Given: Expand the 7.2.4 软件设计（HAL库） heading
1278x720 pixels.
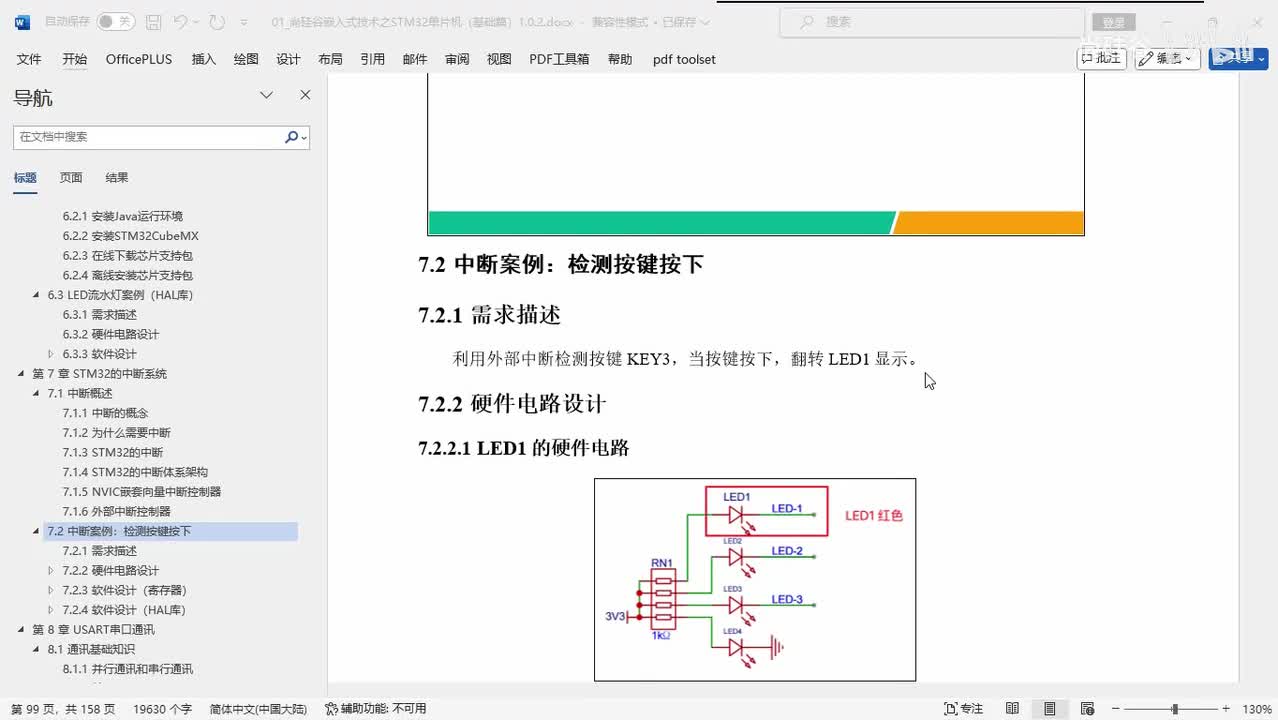Looking at the screenshot, I should pyautogui.click(x=52, y=610).
